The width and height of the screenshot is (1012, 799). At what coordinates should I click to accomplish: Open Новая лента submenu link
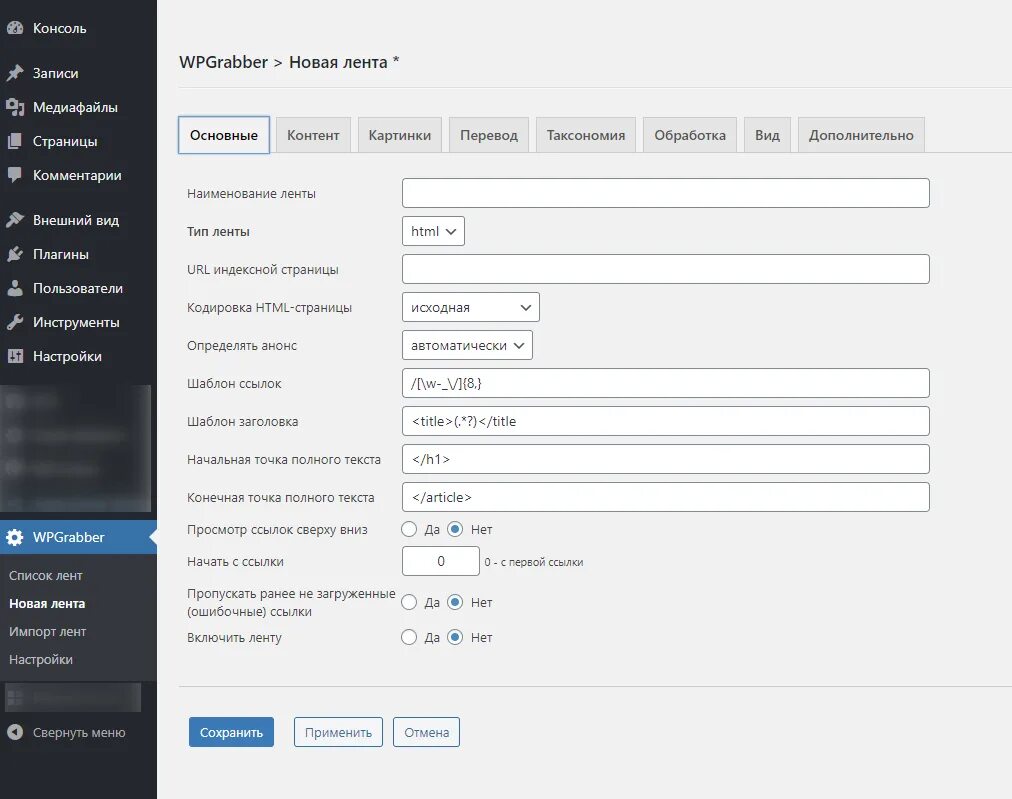coord(47,603)
